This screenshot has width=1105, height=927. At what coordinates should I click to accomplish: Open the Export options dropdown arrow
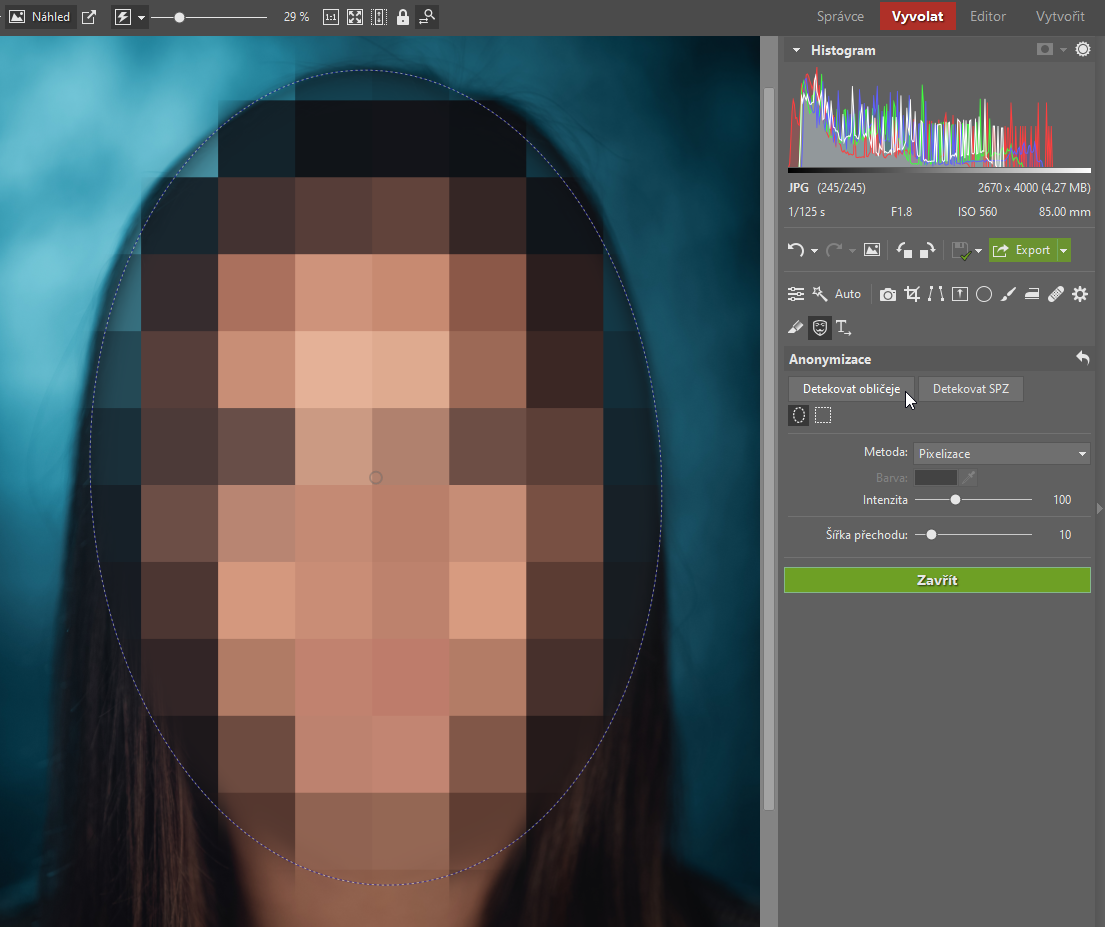[x=1063, y=250]
